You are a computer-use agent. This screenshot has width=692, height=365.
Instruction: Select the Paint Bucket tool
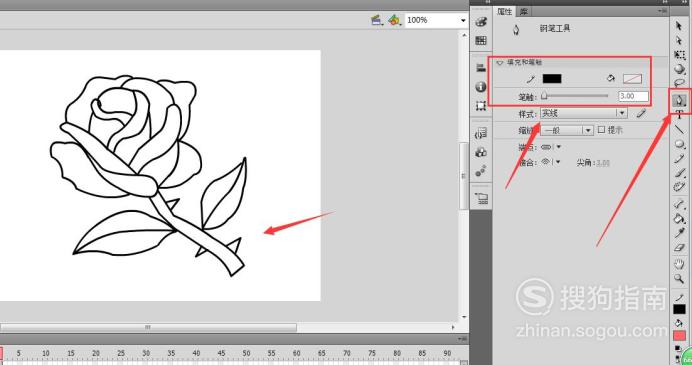(679, 218)
